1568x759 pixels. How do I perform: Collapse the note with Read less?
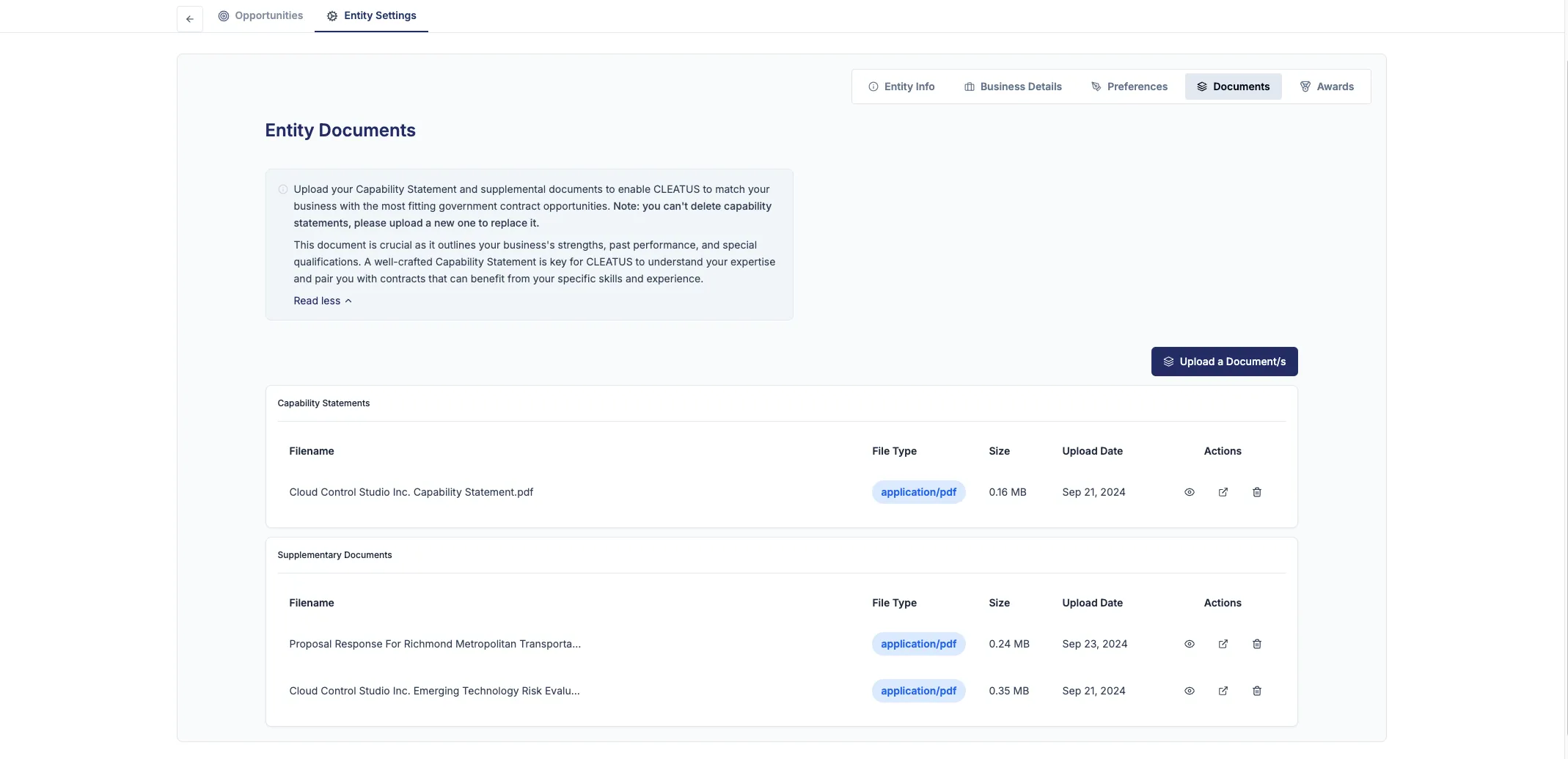(323, 301)
